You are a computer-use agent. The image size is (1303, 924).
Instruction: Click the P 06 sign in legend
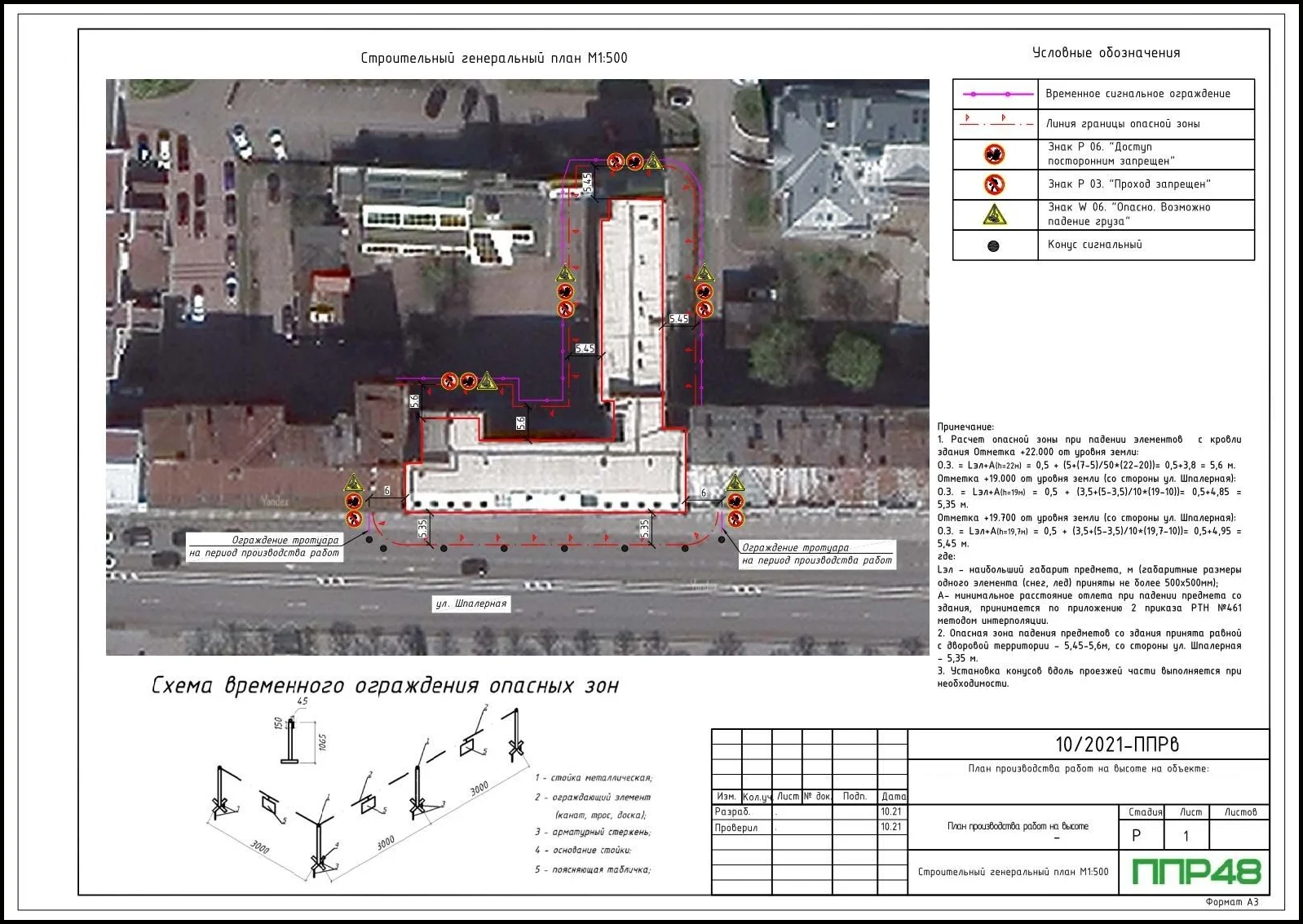click(x=994, y=154)
